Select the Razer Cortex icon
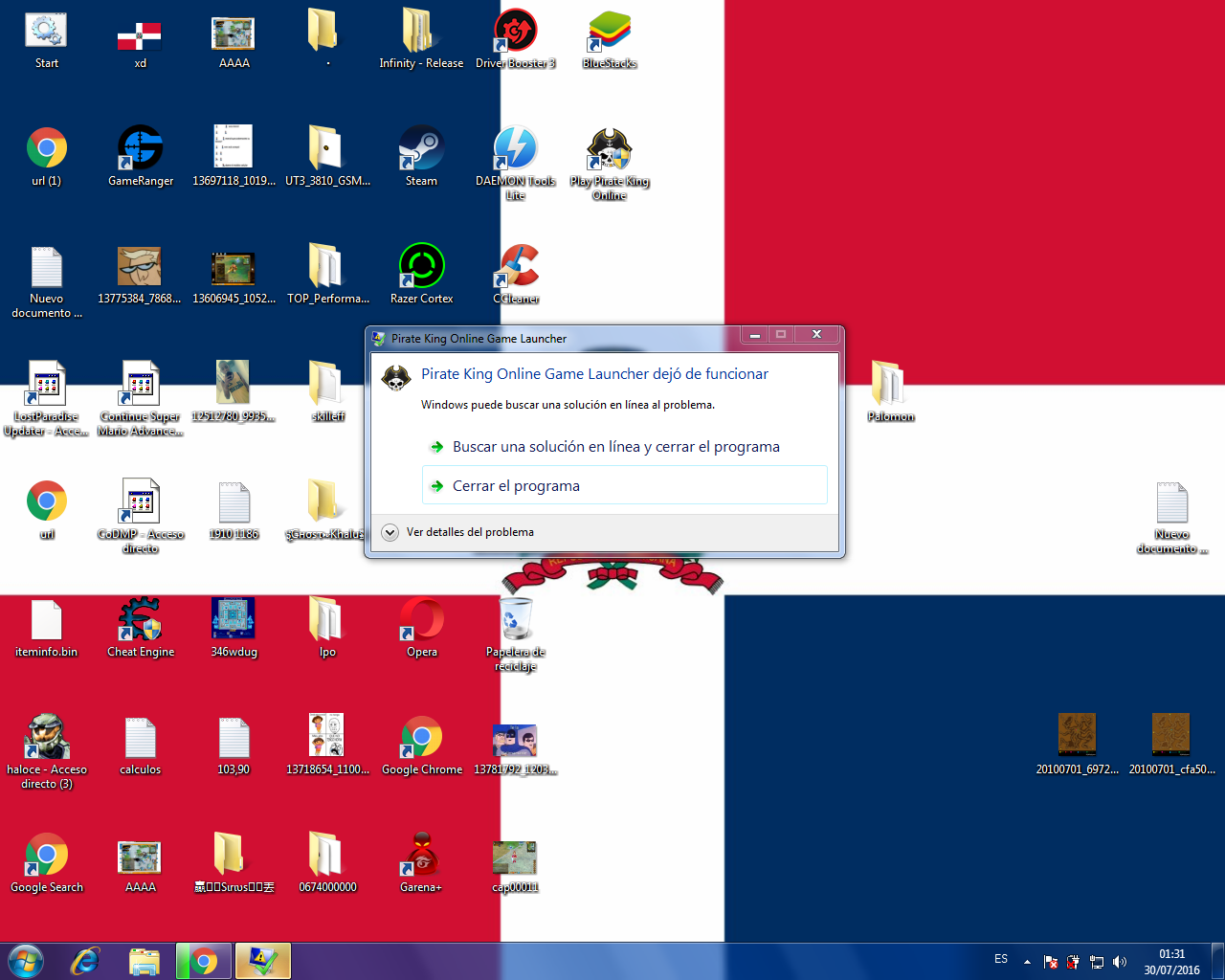This screenshot has height=980, width=1225. pyautogui.click(x=421, y=274)
